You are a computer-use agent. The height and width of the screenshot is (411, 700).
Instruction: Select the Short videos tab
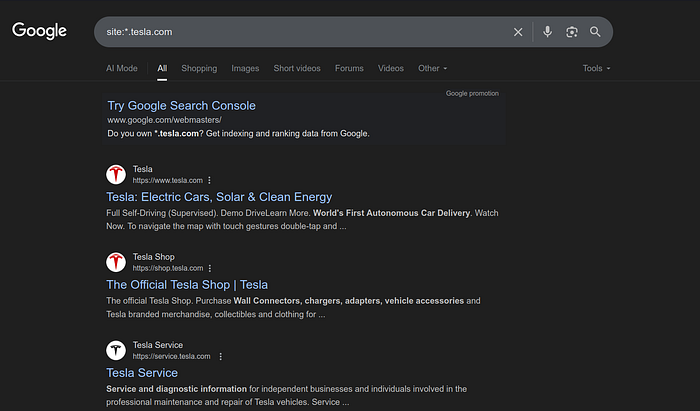[x=297, y=68]
